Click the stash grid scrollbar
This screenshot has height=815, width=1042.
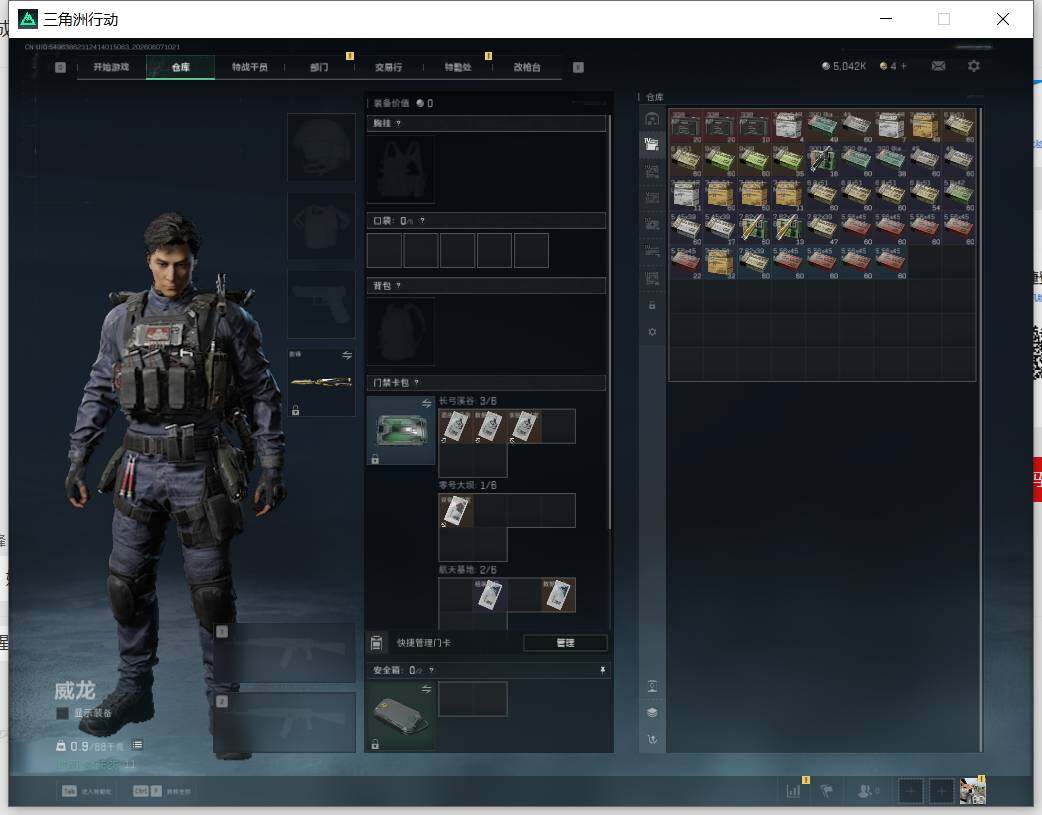tap(980, 429)
